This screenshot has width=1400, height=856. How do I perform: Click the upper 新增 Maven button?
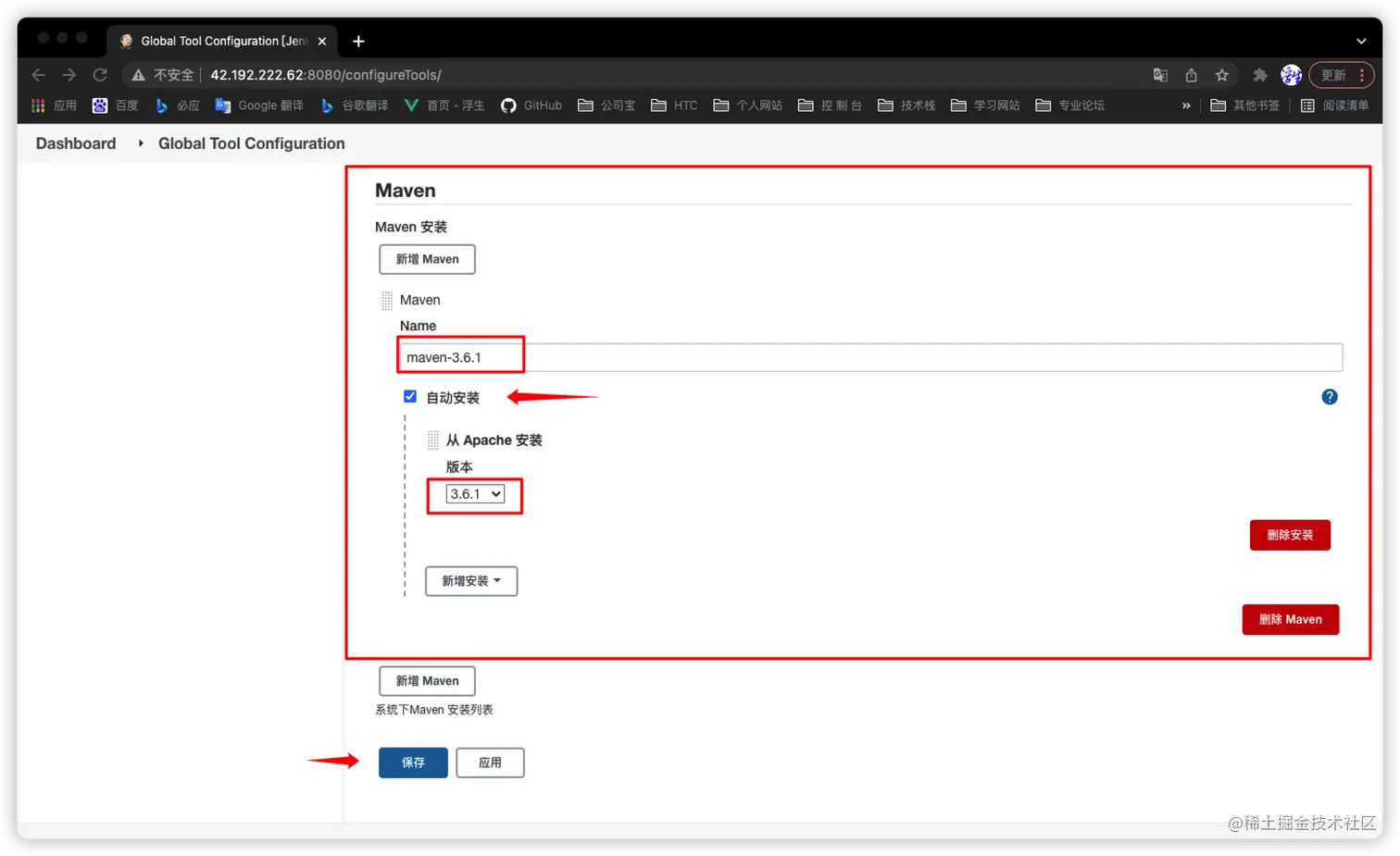[427, 259]
